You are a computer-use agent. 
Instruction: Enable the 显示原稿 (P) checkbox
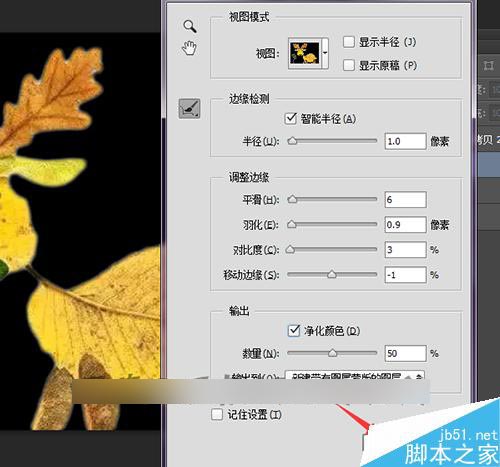coord(349,65)
